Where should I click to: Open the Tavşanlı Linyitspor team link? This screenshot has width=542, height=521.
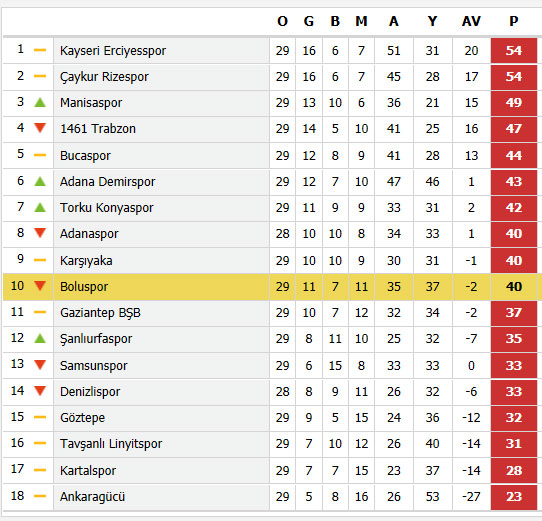point(111,444)
